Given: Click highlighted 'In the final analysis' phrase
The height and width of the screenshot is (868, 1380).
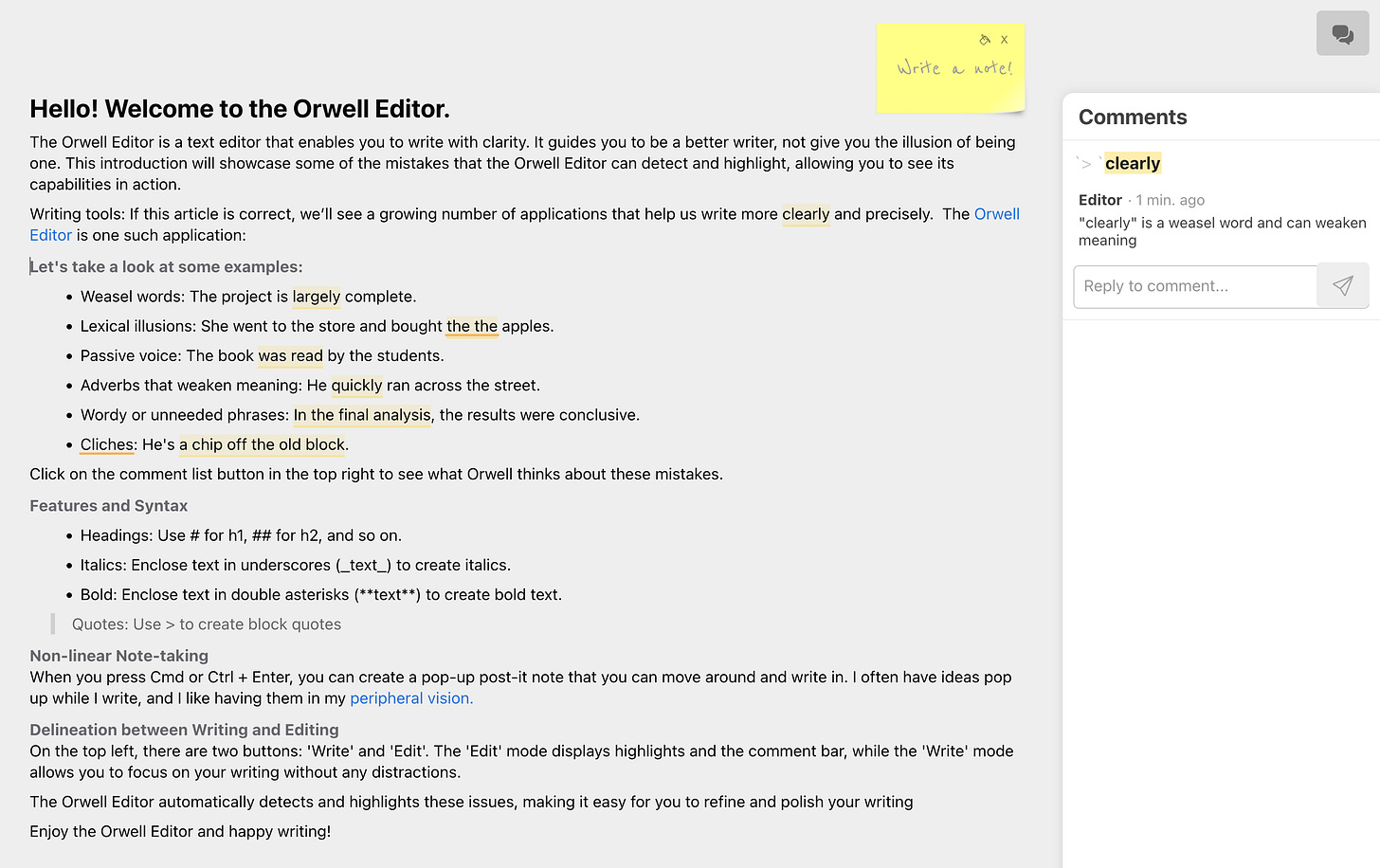Looking at the screenshot, I should (362, 415).
